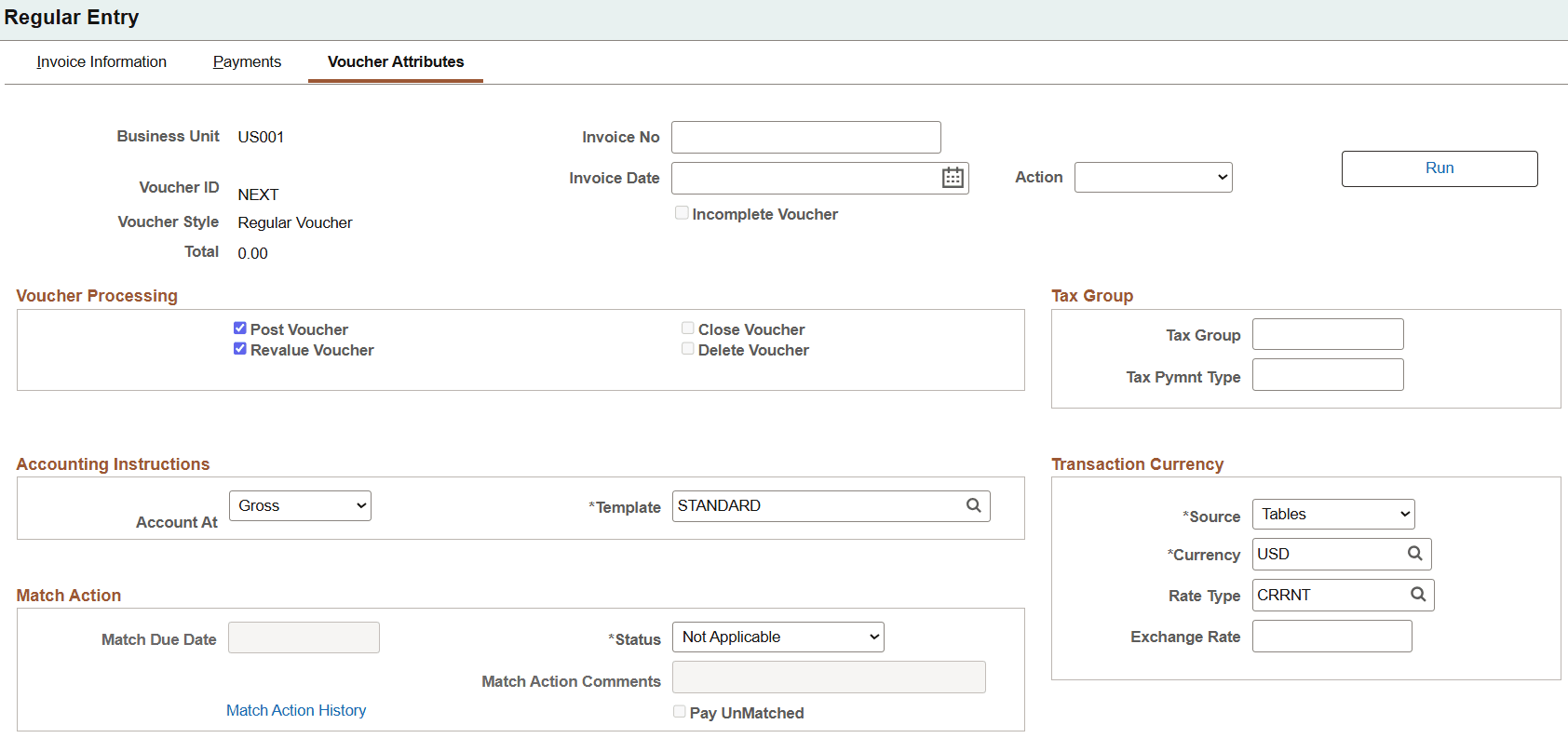Image resolution: width=1568 pixels, height=738 pixels.
Task: Check the Incomplete Voucher box
Action: tap(683, 213)
